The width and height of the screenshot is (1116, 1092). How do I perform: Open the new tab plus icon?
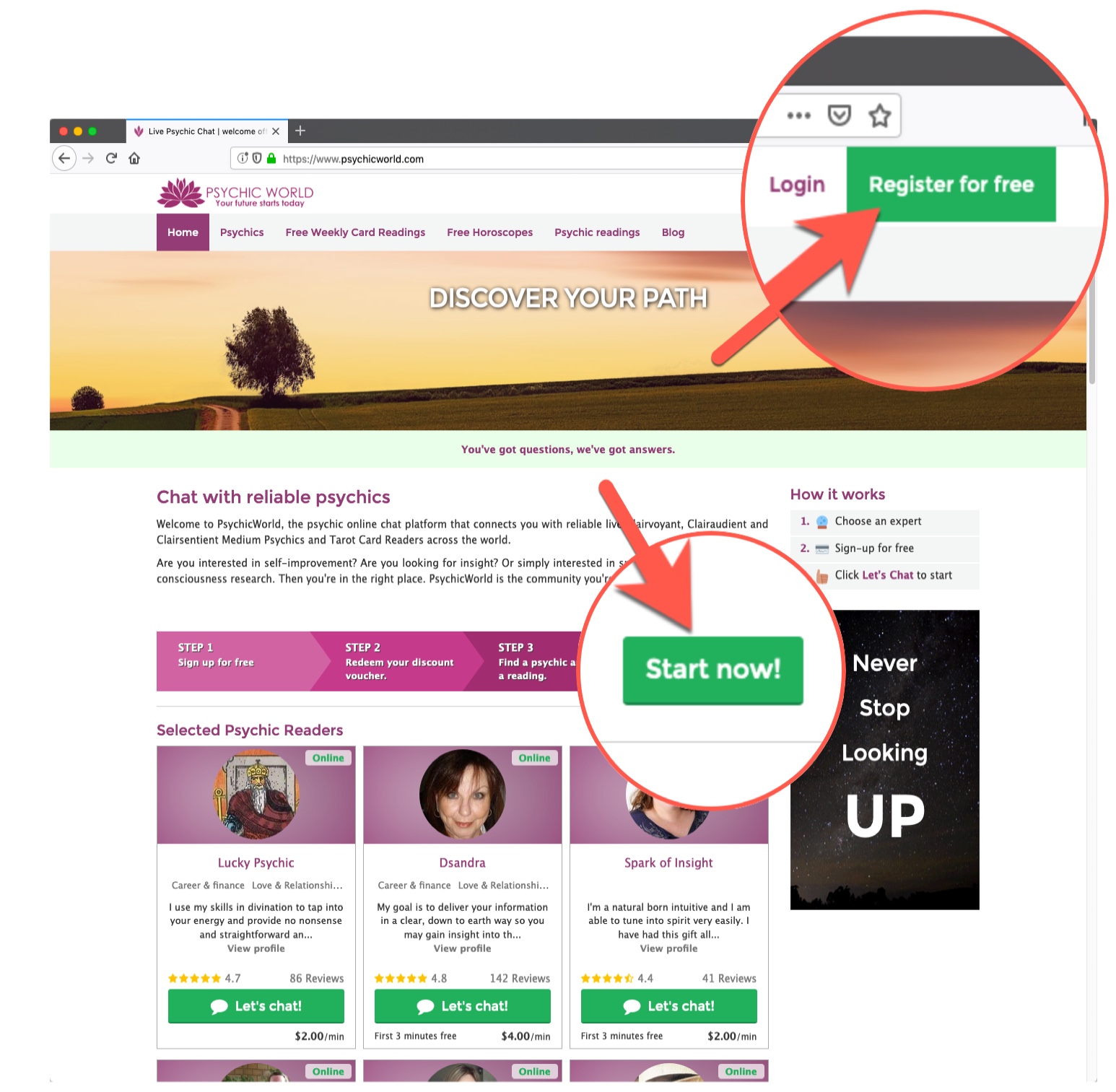pyautogui.click(x=301, y=131)
